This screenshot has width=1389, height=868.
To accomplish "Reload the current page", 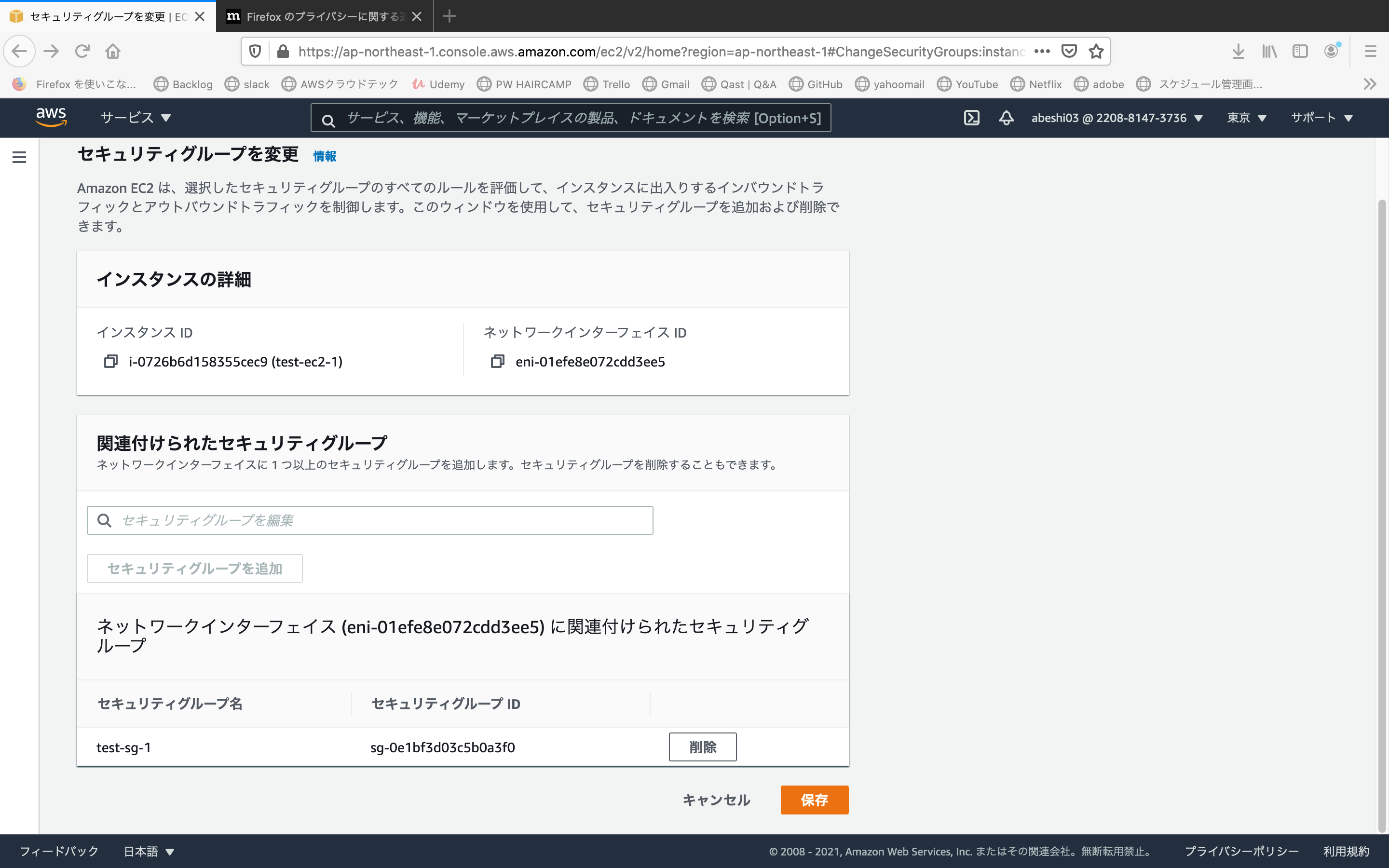I will pos(82,51).
